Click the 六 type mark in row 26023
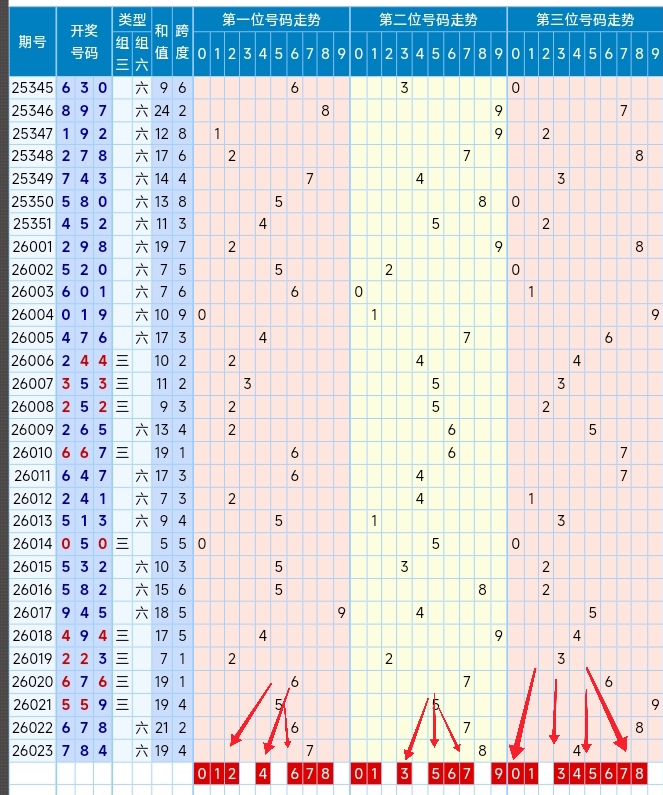Screen dimensions: 663x795 pyautogui.click(x=141, y=750)
